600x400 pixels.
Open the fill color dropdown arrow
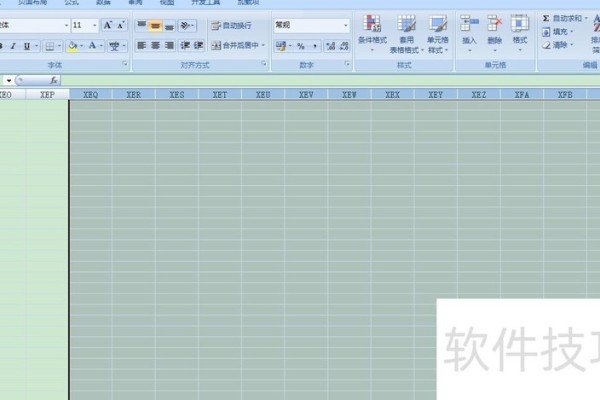82,46
